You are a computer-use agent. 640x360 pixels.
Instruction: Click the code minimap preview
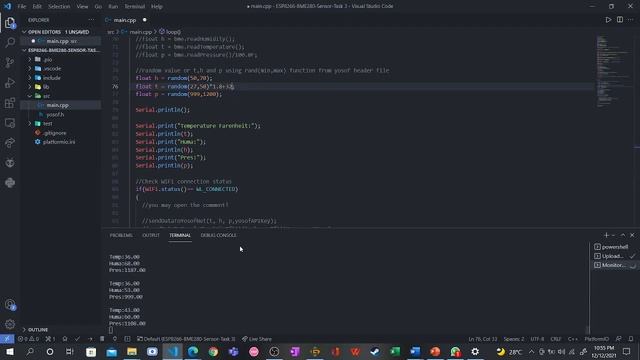click(613, 71)
